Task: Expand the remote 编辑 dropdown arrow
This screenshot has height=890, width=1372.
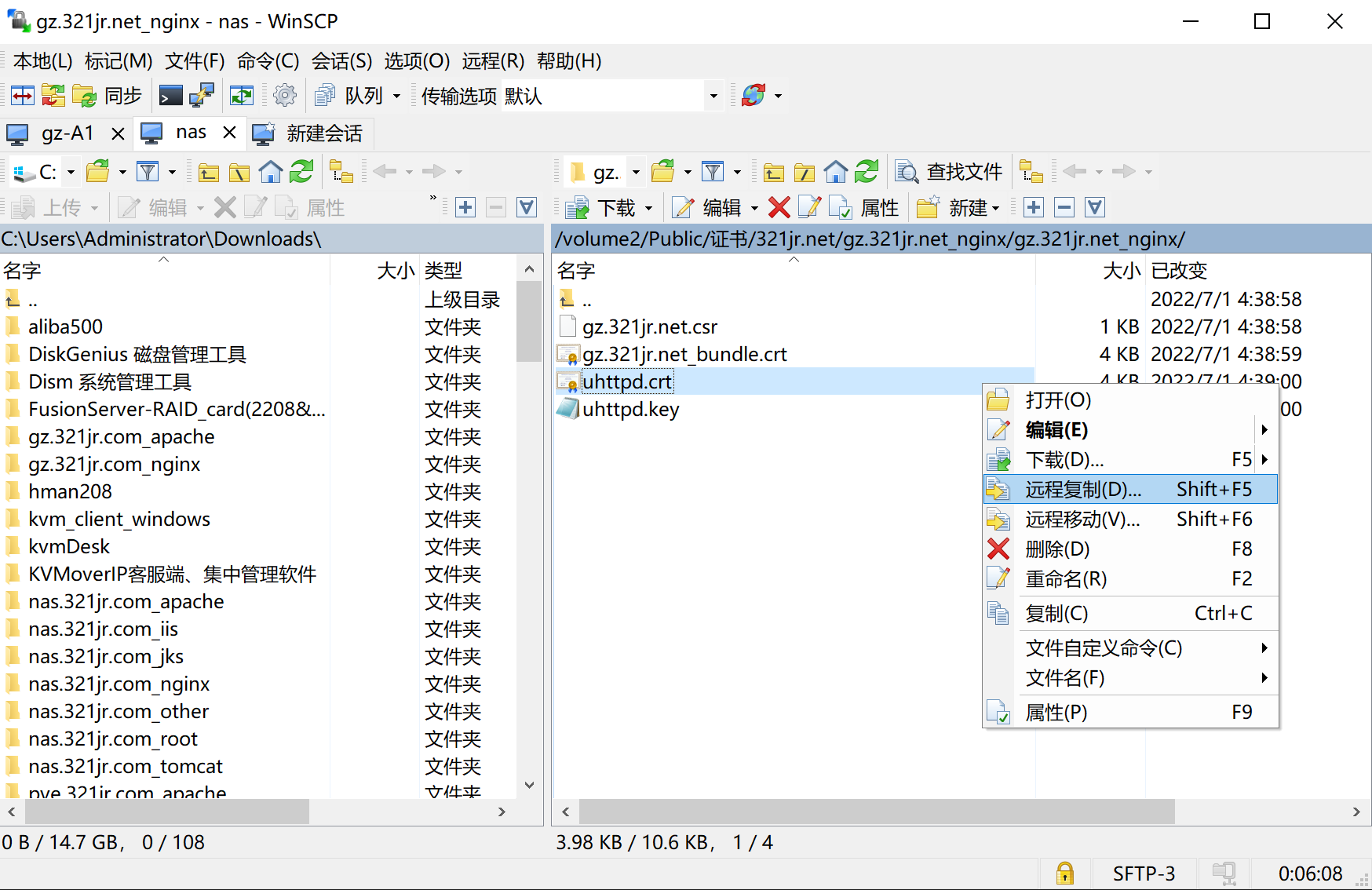Action: click(x=754, y=207)
